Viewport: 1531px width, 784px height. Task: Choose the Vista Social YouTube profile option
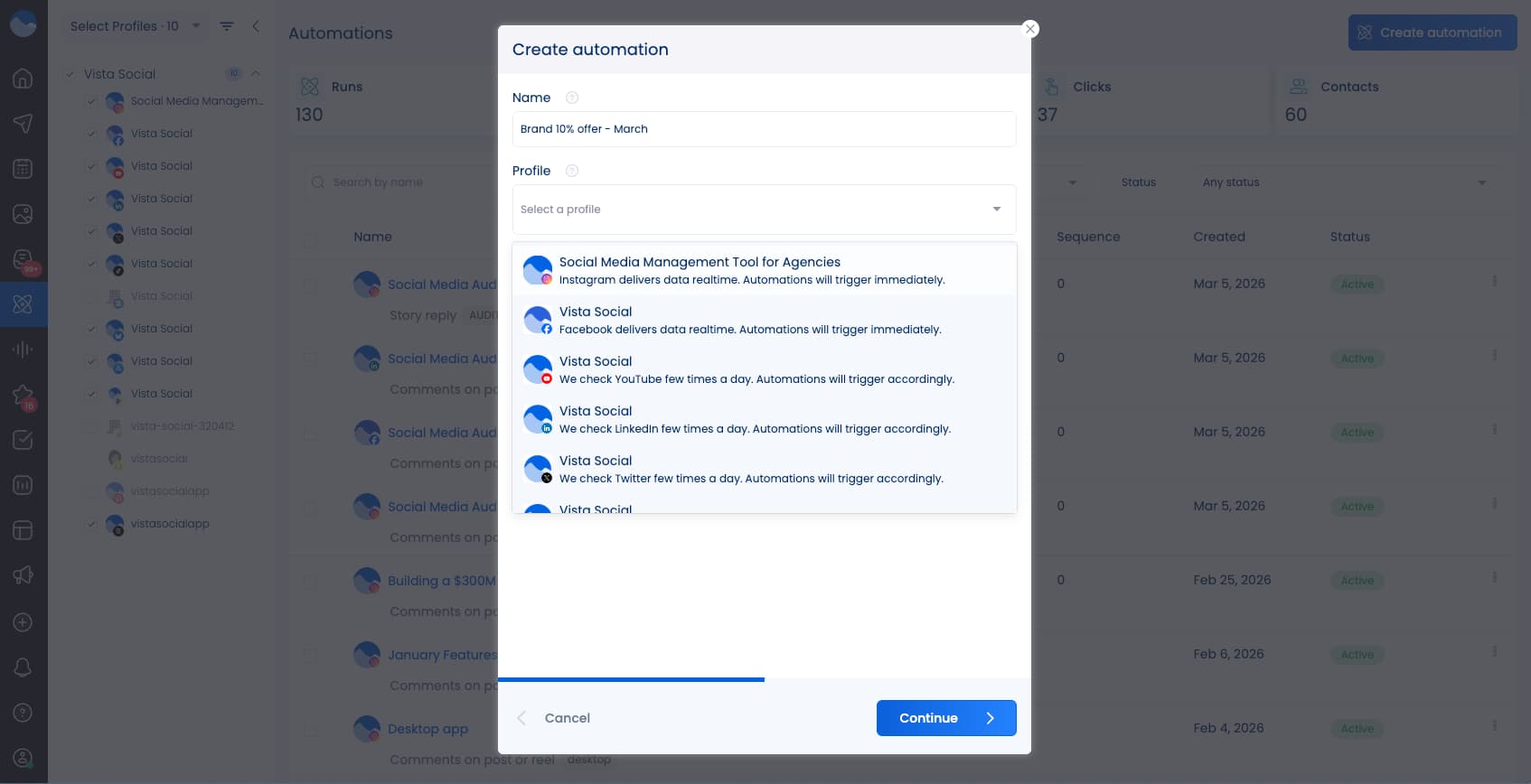764,369
